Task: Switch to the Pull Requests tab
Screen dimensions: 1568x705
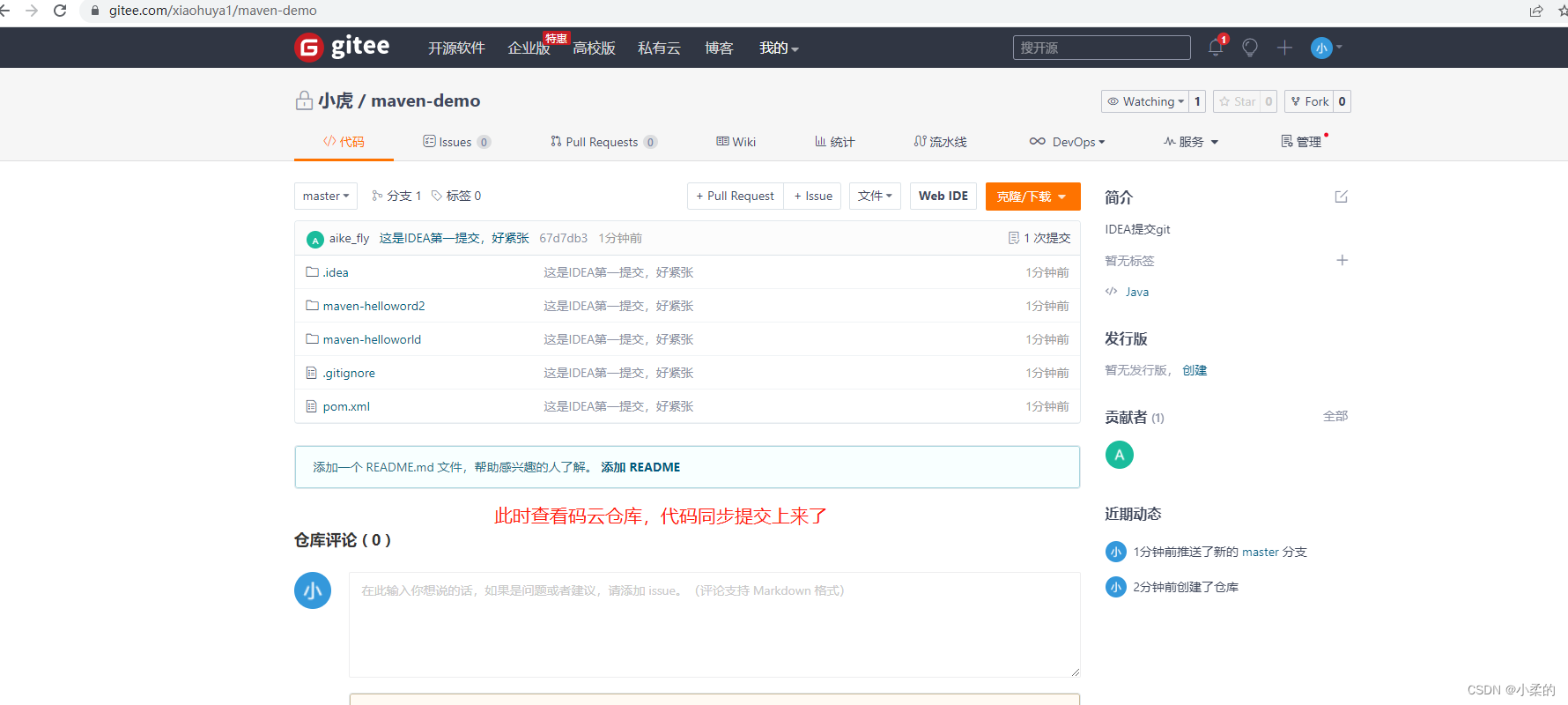Action: click(603, 142)
